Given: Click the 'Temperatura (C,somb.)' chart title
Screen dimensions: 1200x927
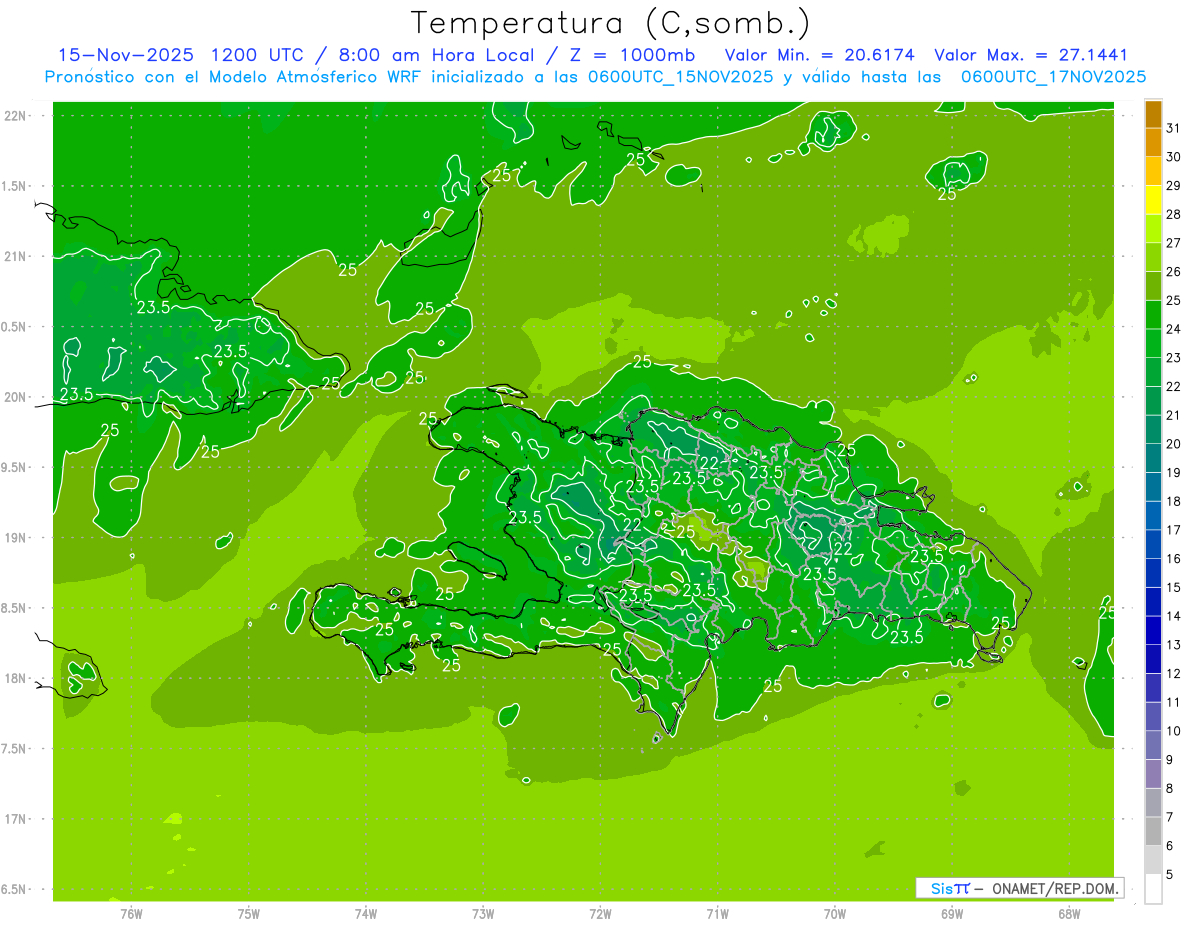Looking at the screenshot, I should [610, 23].
